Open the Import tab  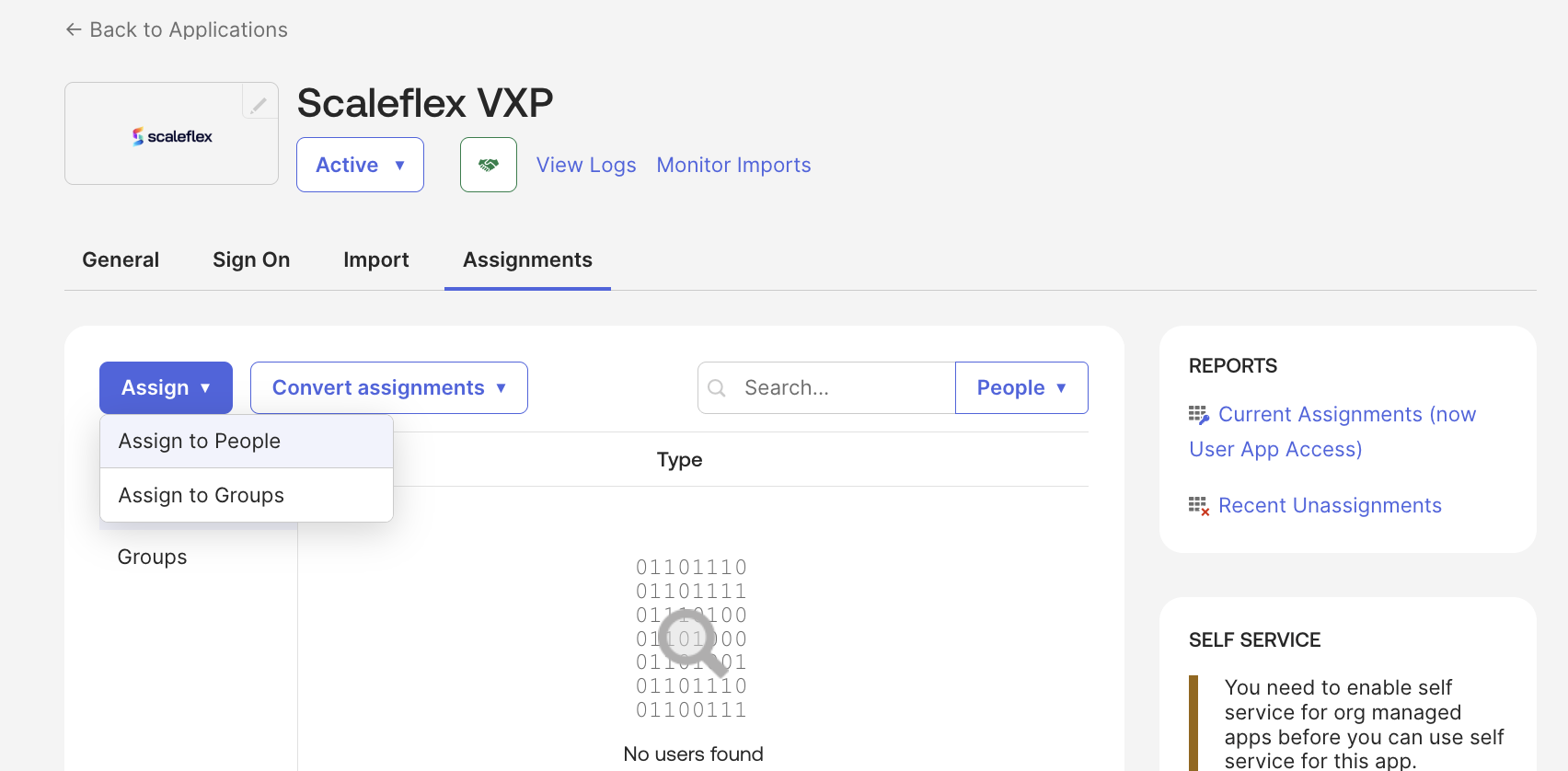pos(375,260)
